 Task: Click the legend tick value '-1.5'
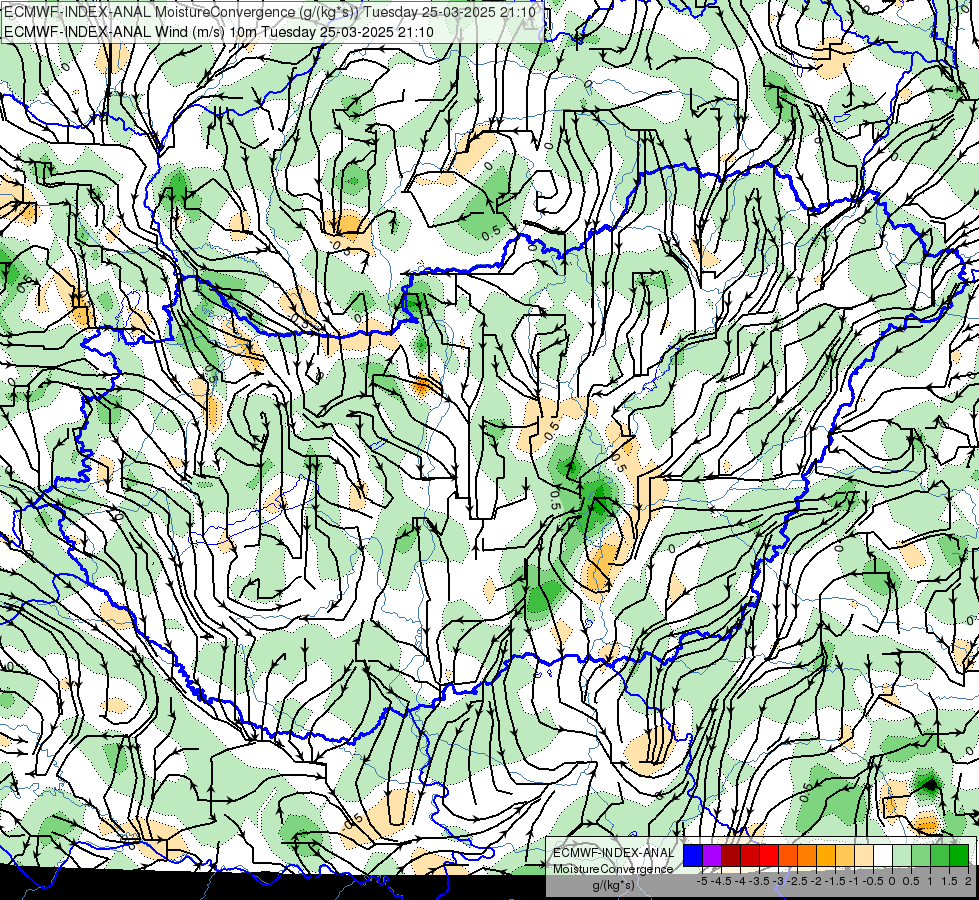(835, 881)
